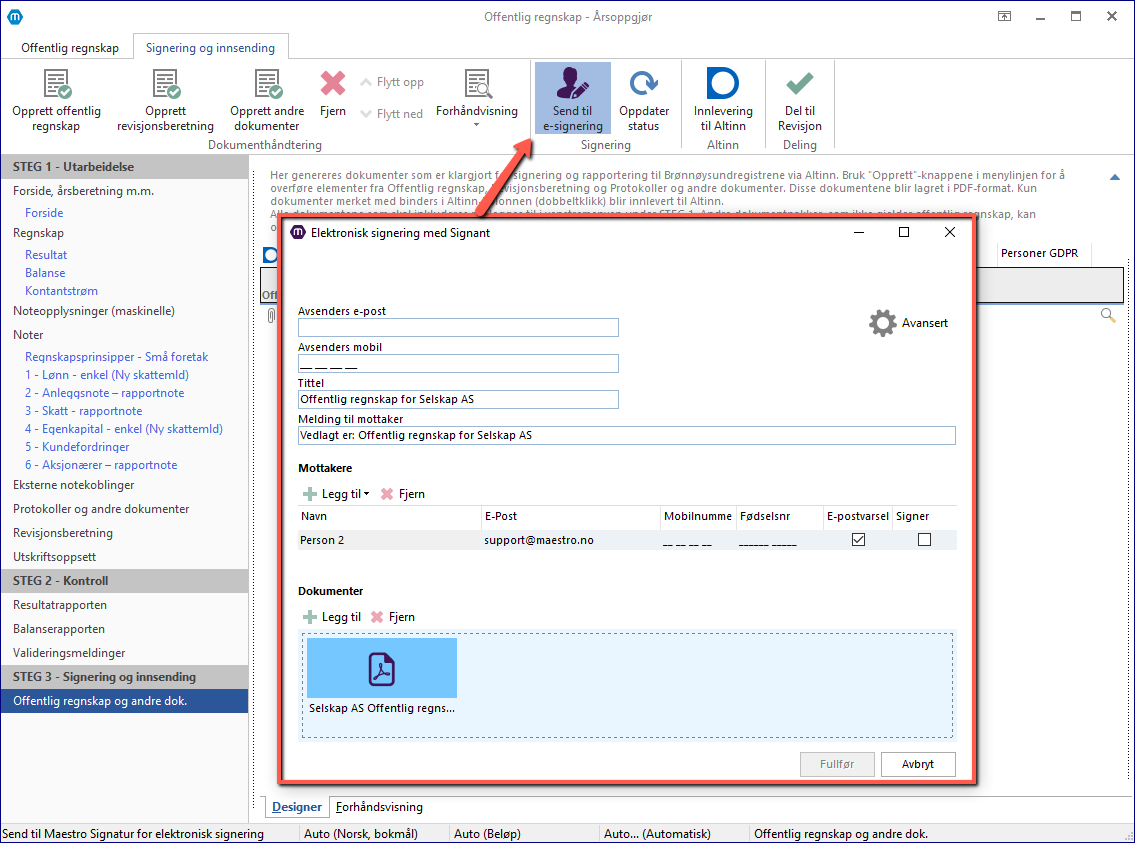Viewport: 1135px width, 843px height.
Task: Click Oppdater status icon
Action: click(644, 83)
